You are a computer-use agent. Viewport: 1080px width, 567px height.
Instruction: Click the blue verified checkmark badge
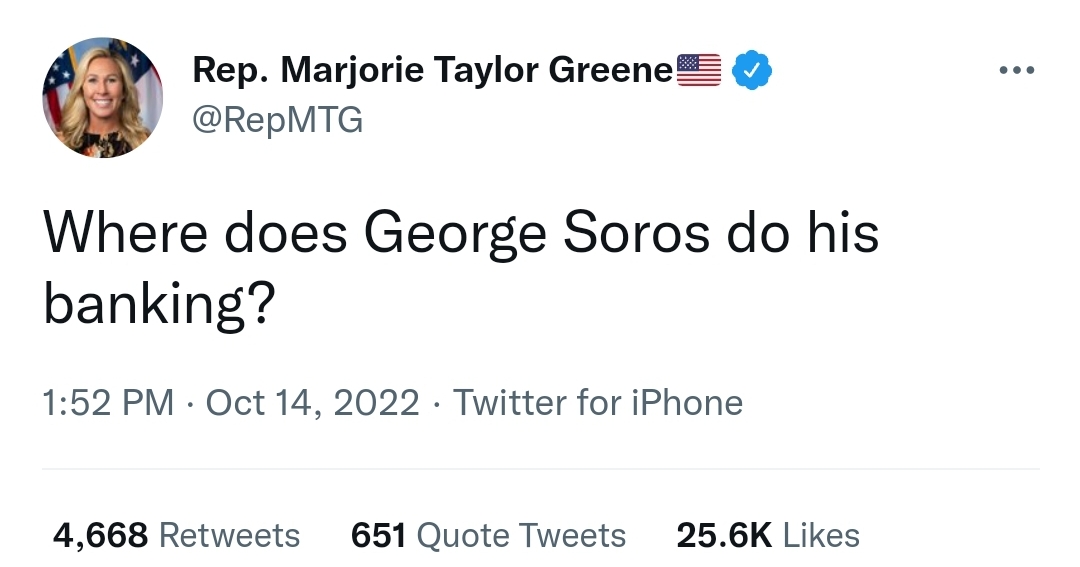coord(752,71)
